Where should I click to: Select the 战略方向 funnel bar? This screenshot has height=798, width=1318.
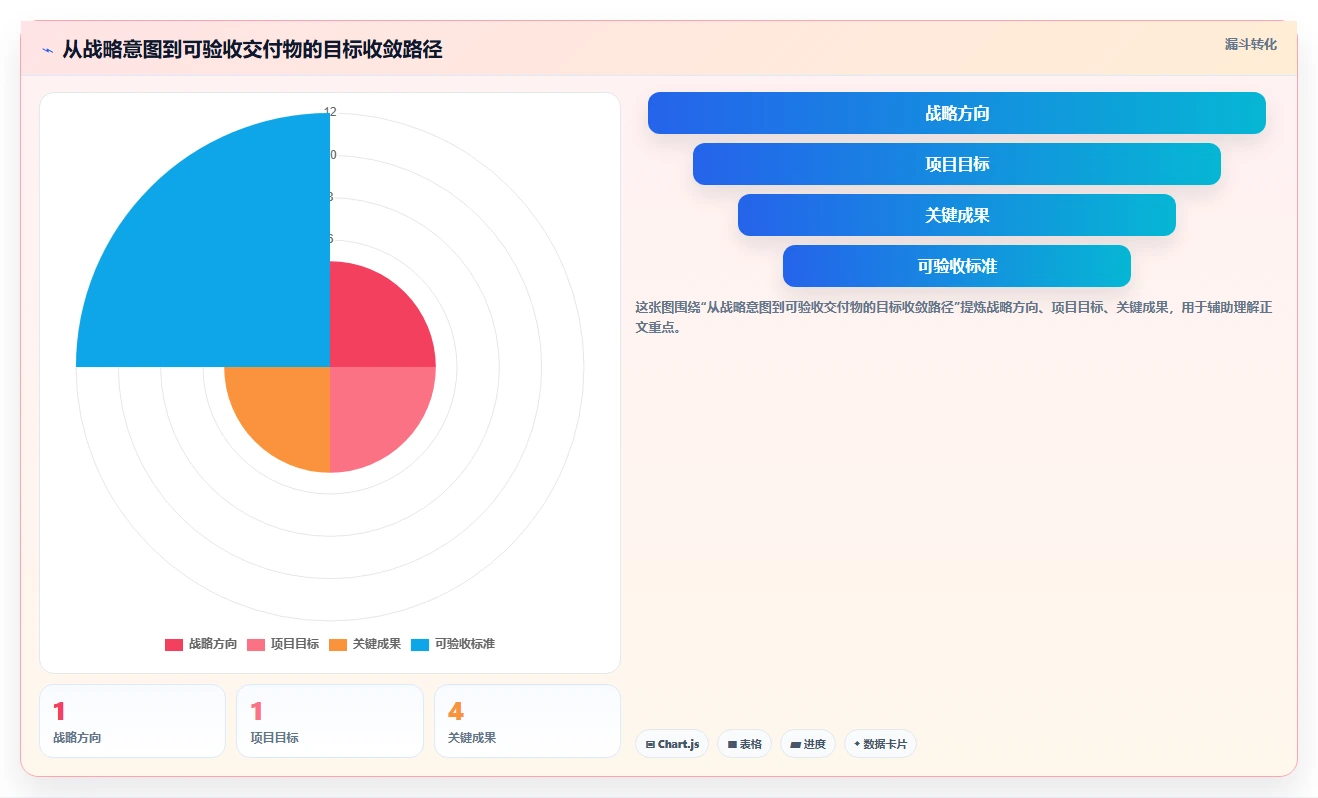(957, 113)
